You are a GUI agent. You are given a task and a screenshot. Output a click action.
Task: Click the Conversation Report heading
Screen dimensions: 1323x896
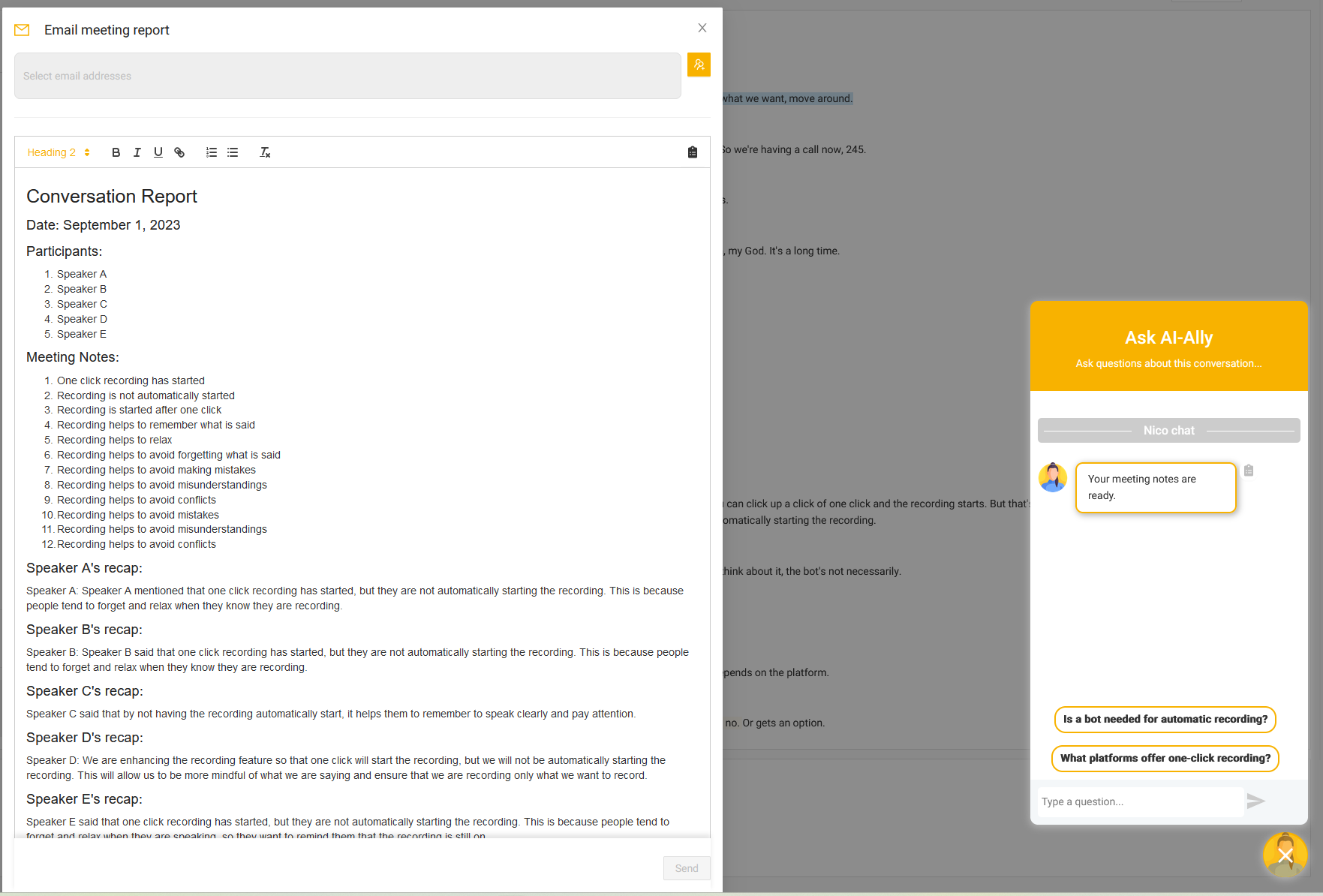[x=112, y=196]
